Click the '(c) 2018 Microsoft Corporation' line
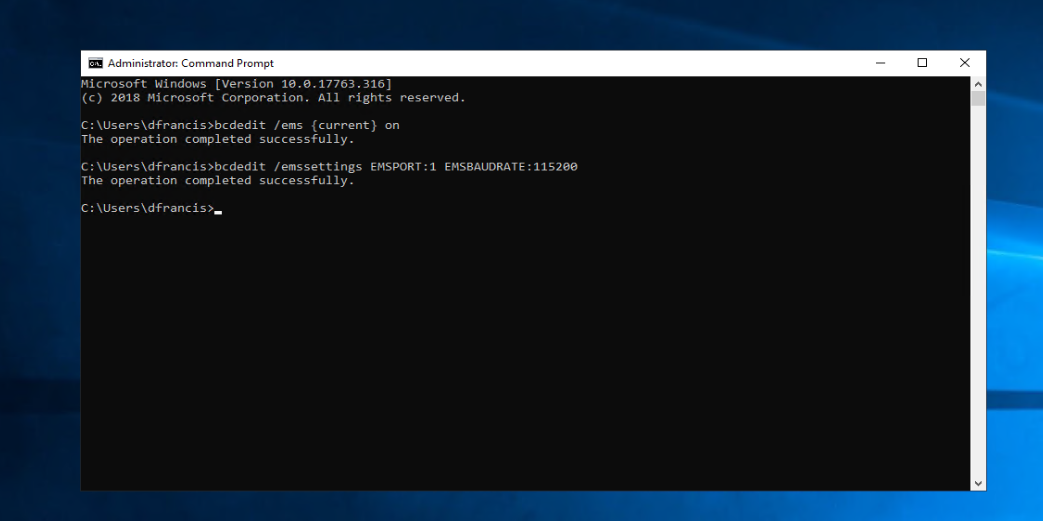Image resolution: width=1043 pixels, height=521 pixels. [273, 98]
